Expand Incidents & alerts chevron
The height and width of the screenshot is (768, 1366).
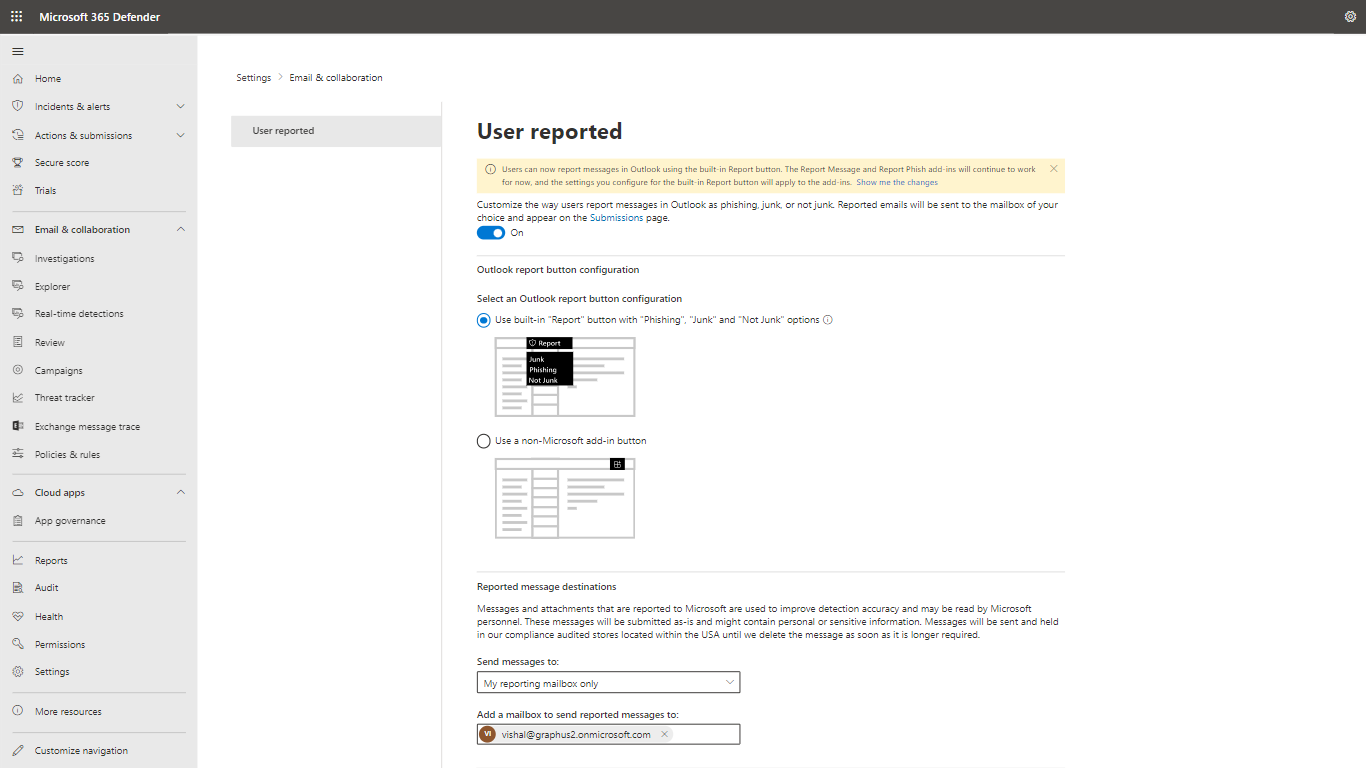tap(180, 106)
